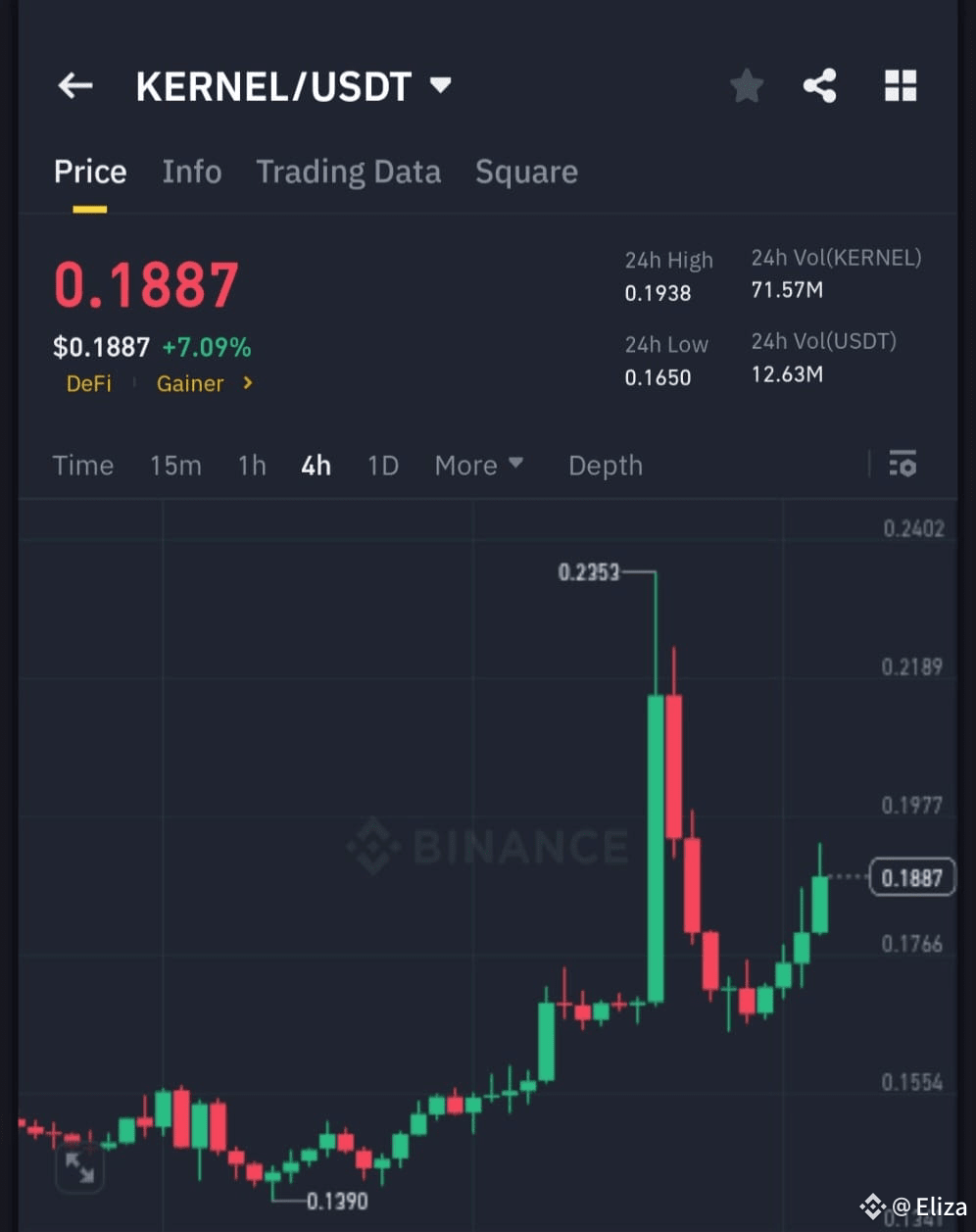Open the Square tab
Viewport: 976px width, 1232px height.
(x=526, y=172)
